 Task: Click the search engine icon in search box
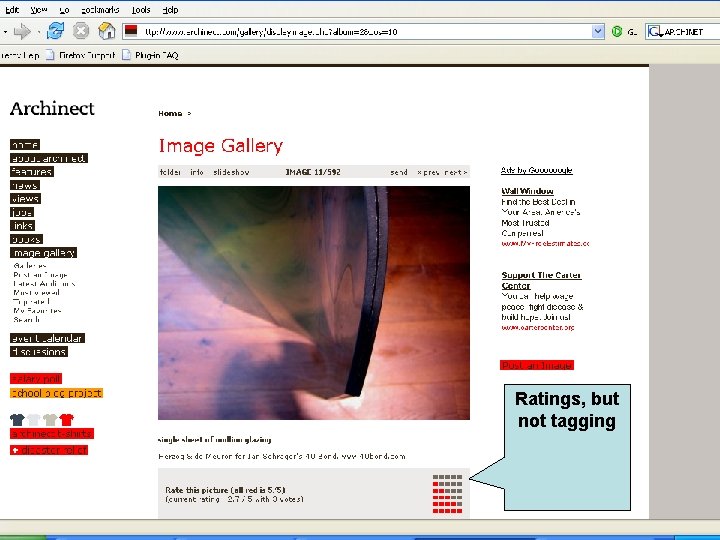coord(655,32)
